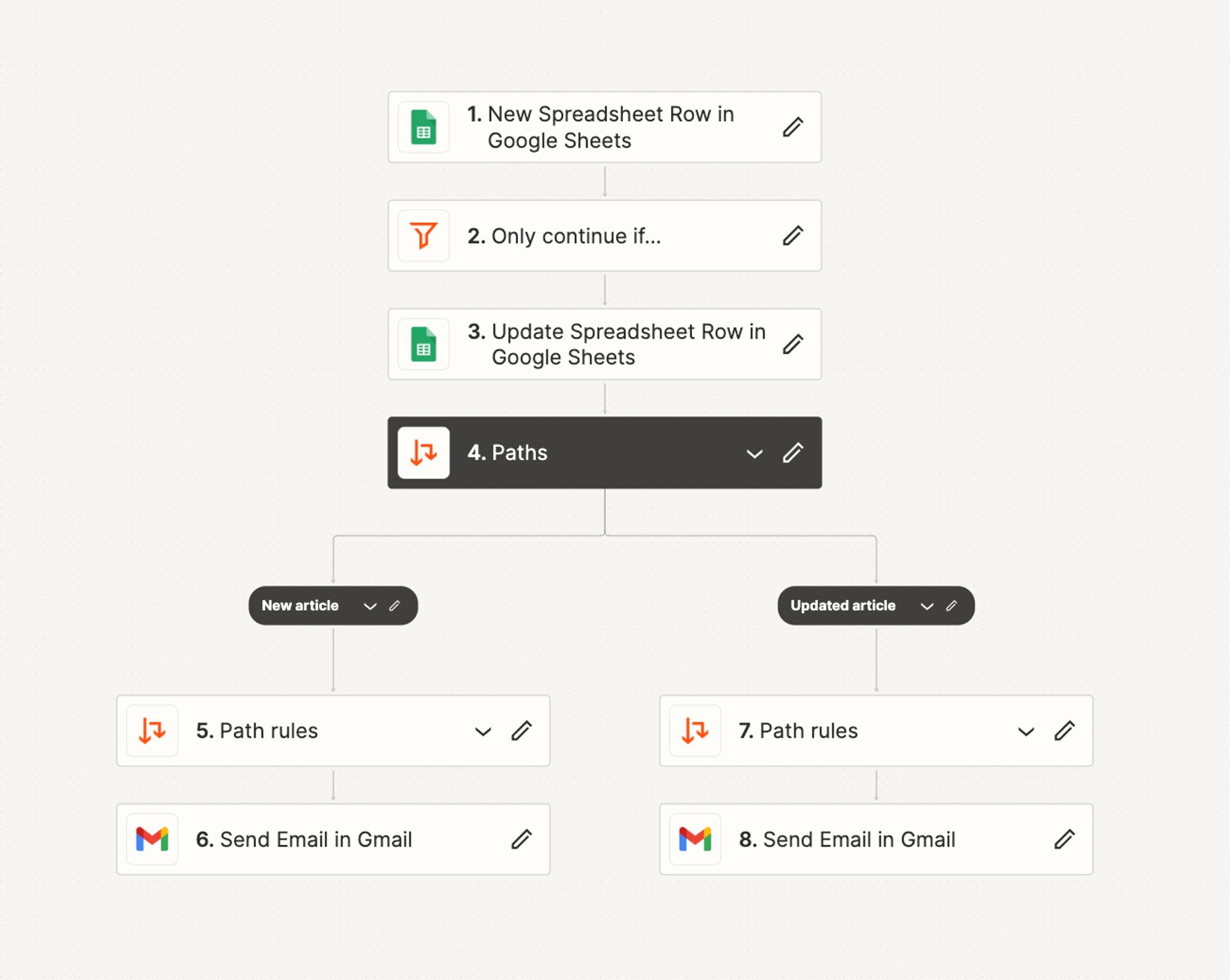
Task: Select the Filter funnel icon on step 2
Action: 423,236
